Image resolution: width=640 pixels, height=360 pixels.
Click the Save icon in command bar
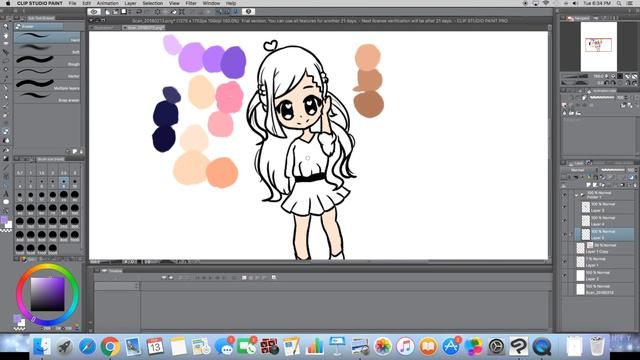pos(124,11)
